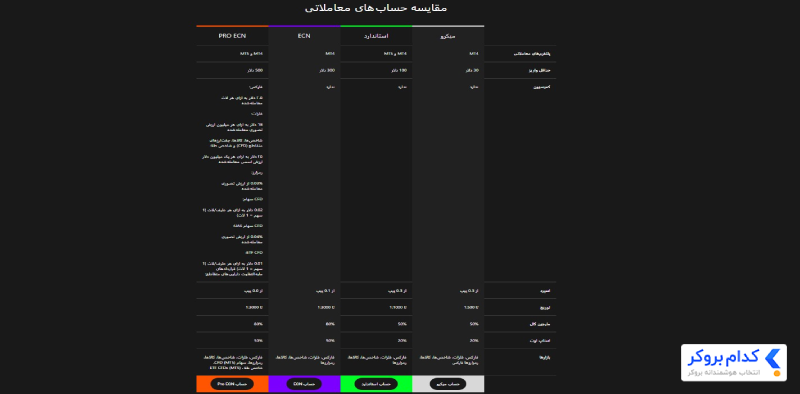The width and height of the screenshot is (800, 394).
Task: Click the 300 دلار minimum deposit cell
Action: 327,70
